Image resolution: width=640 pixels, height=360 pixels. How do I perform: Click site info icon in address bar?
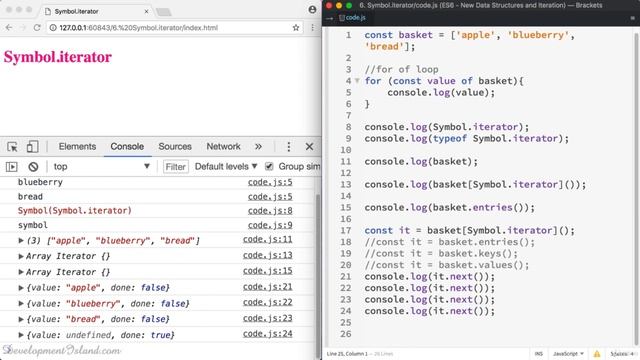click(x=53, y=28)
